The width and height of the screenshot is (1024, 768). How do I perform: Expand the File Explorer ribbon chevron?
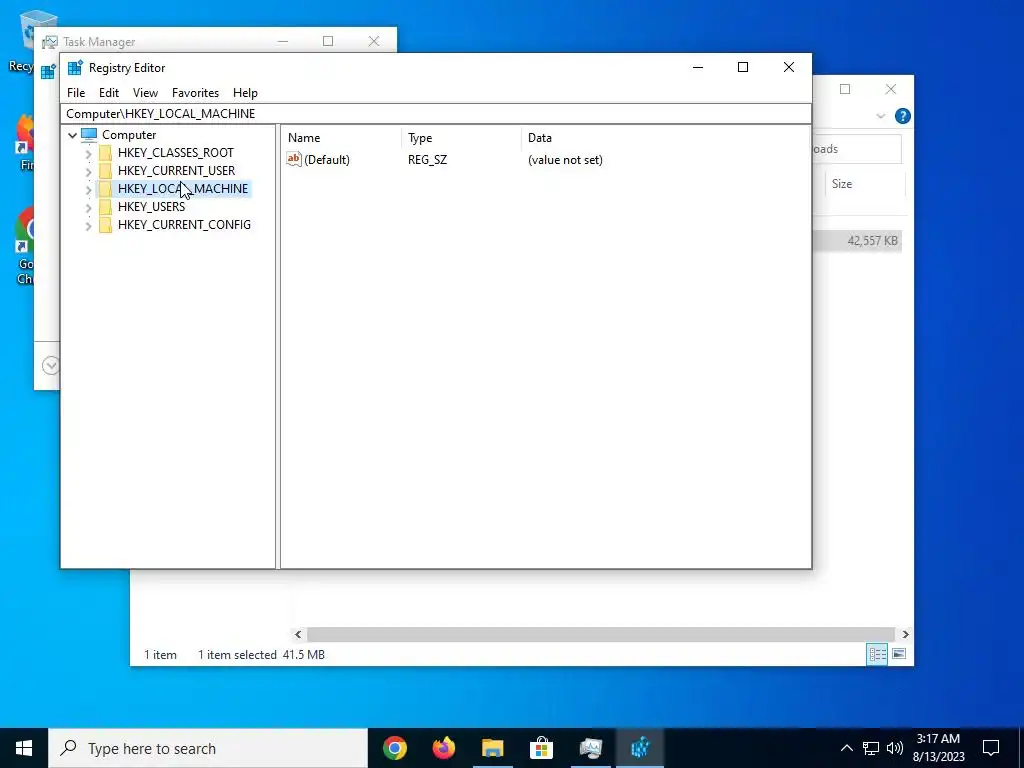(880, 116)
